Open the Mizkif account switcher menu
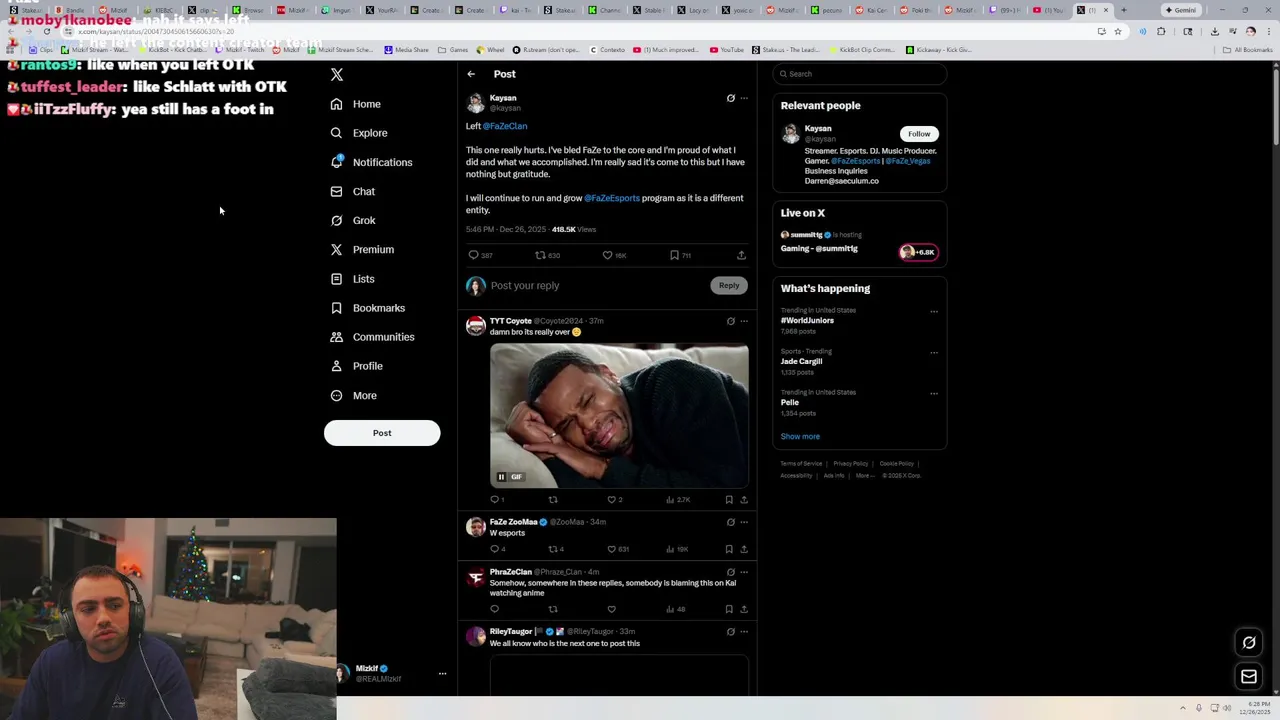The height and width of the screenshot is (720, 1280). tap(390, 674)
